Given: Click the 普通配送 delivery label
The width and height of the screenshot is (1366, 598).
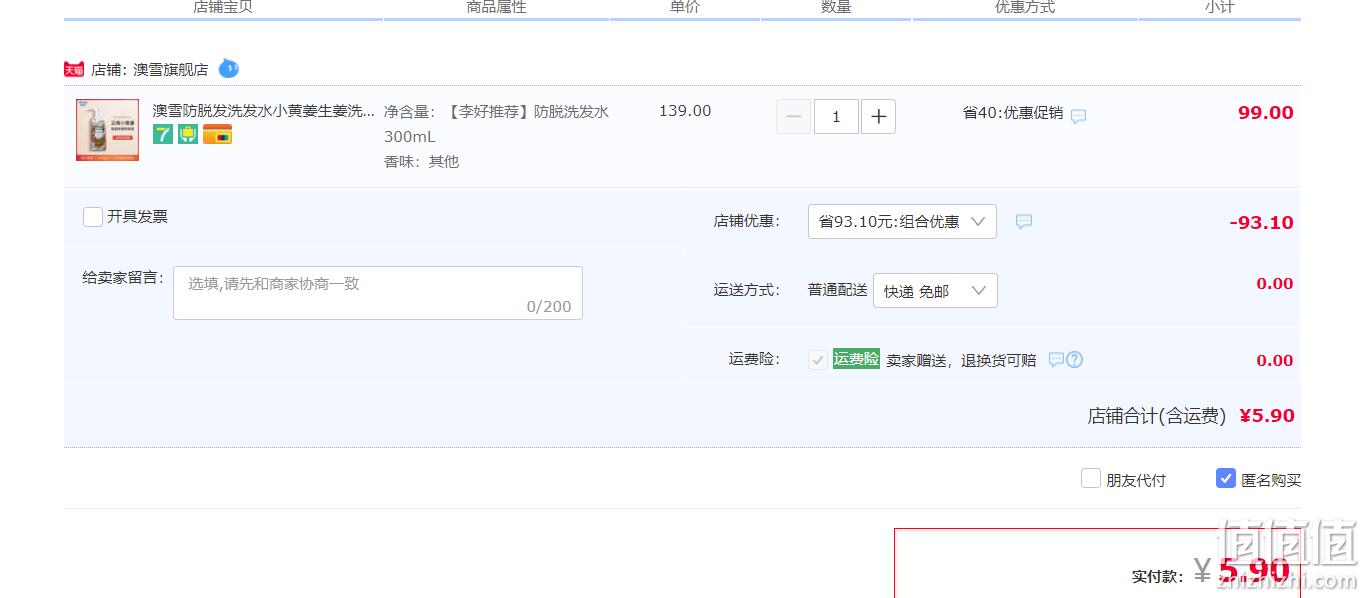Looking at the screenshot, I should point(838,290).
